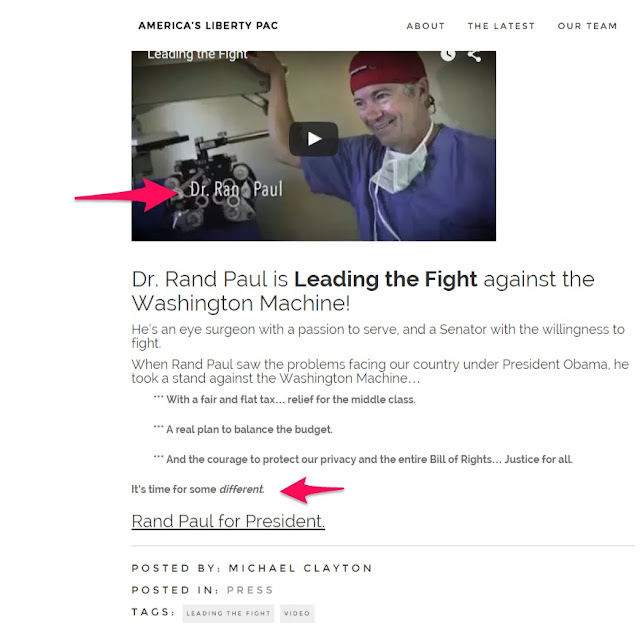Click the eye surgeon paragraph text
Image resolution: width=640 pixels, height=628 pixels.
click(378, 336)
